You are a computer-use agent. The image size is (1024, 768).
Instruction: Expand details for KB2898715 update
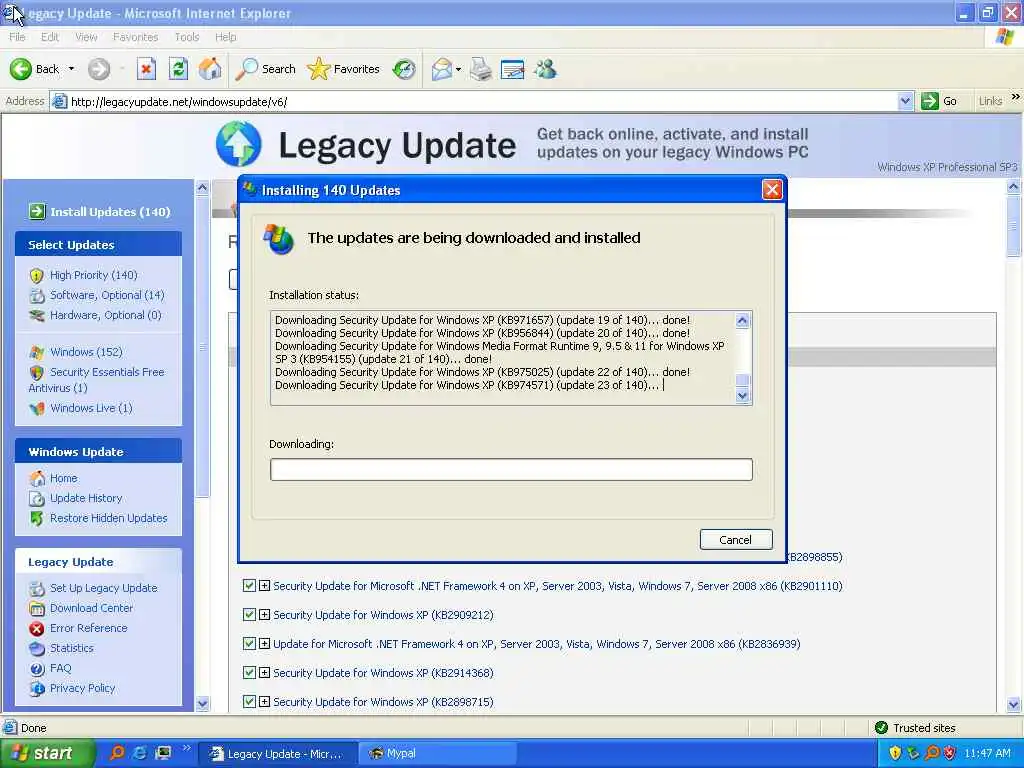(x=264, y=701)
